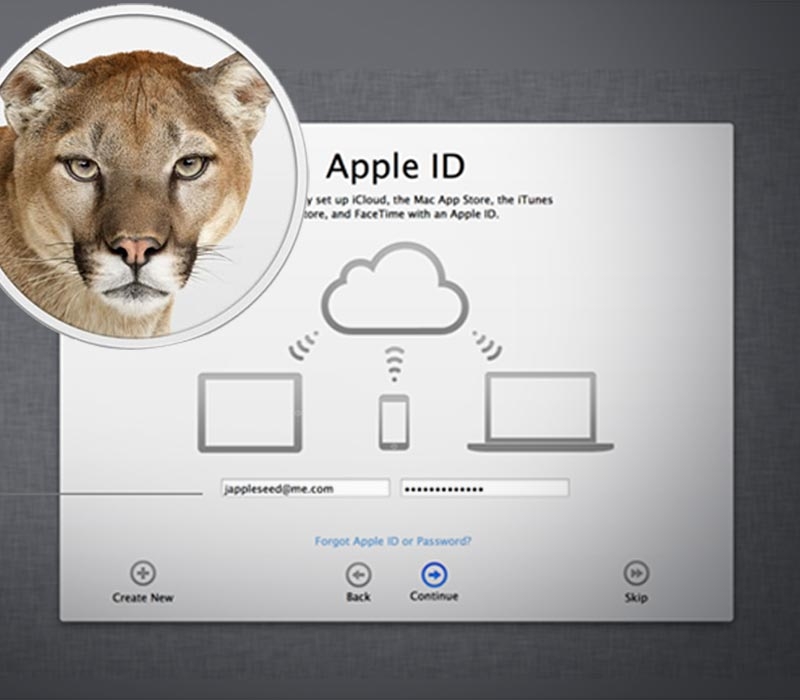
Task: Click the Create New text label
Action: (x=143, y=598)
